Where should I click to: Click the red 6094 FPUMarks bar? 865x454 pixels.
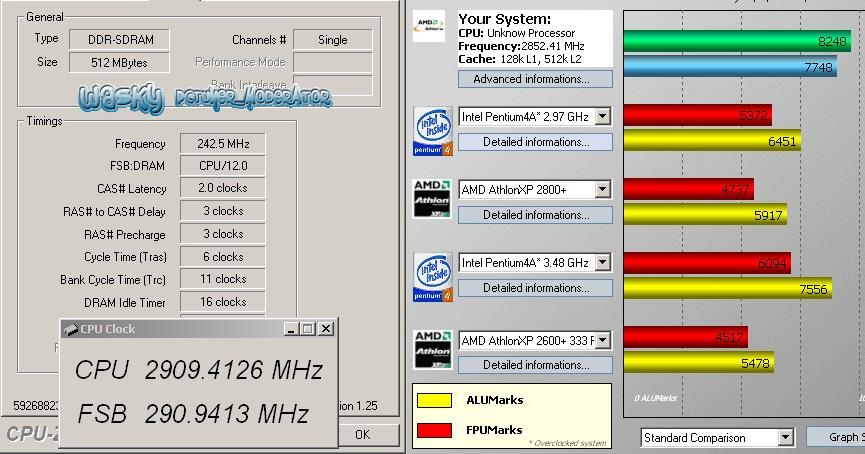[707, 263]
